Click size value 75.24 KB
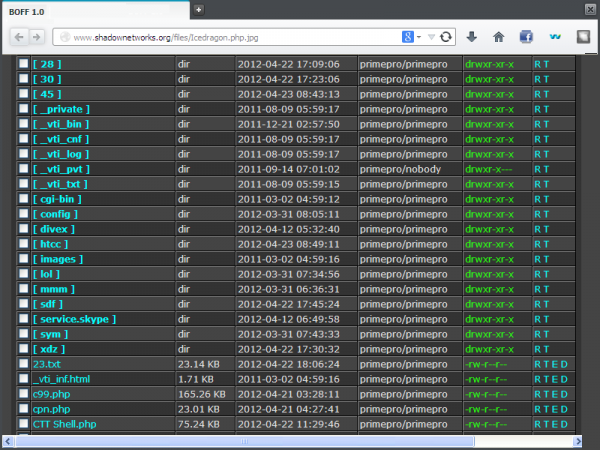This screenshot has width=600, height=450. tap(199, 424)
